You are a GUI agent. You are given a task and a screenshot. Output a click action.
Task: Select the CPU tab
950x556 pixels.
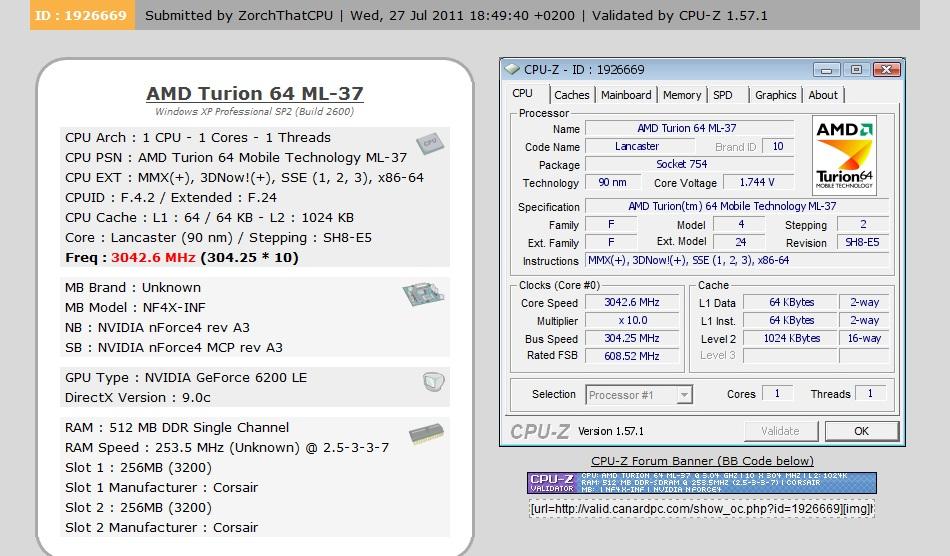click(522, 93)
